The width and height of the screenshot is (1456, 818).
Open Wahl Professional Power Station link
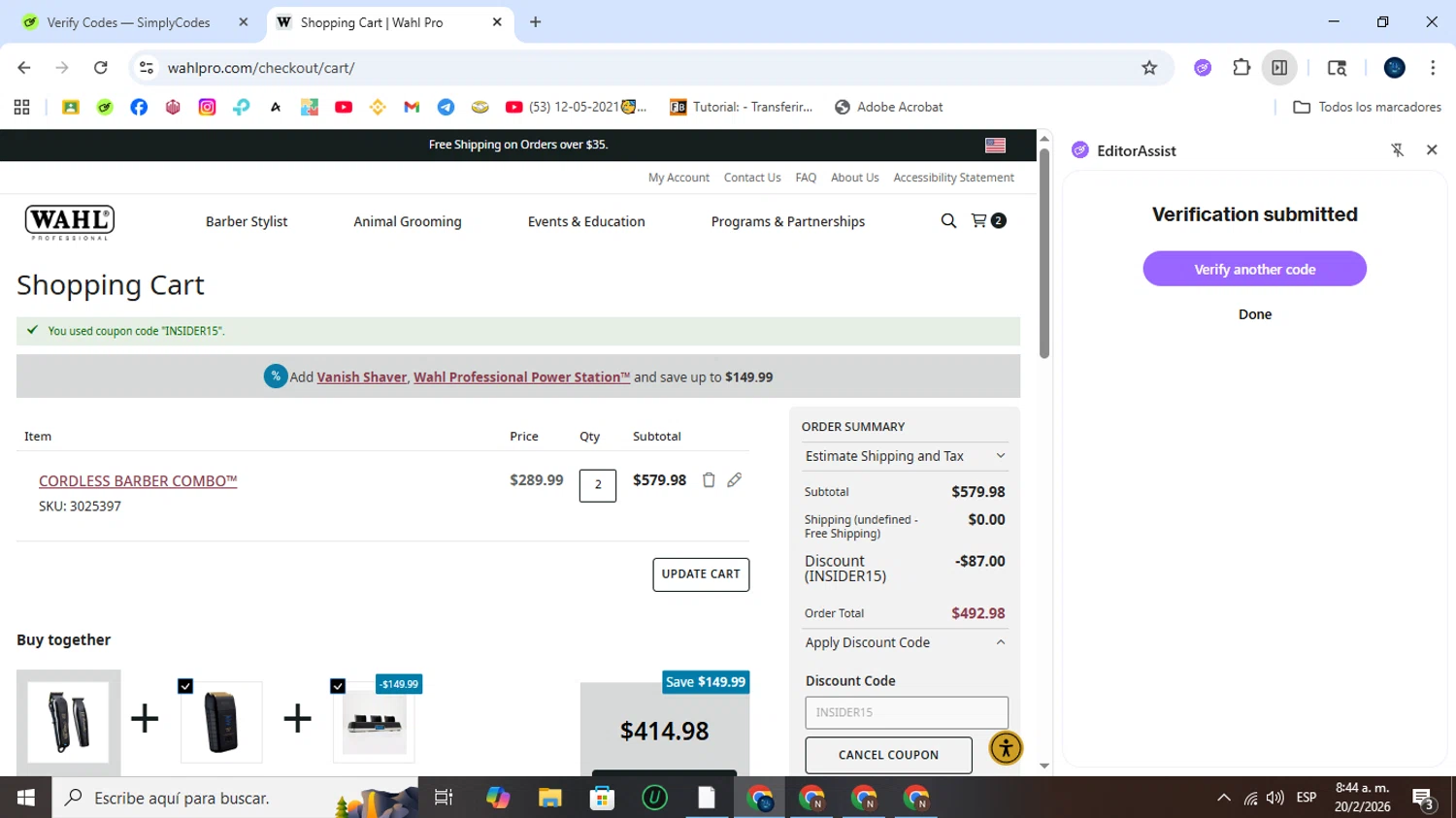(x=521, y=377)
